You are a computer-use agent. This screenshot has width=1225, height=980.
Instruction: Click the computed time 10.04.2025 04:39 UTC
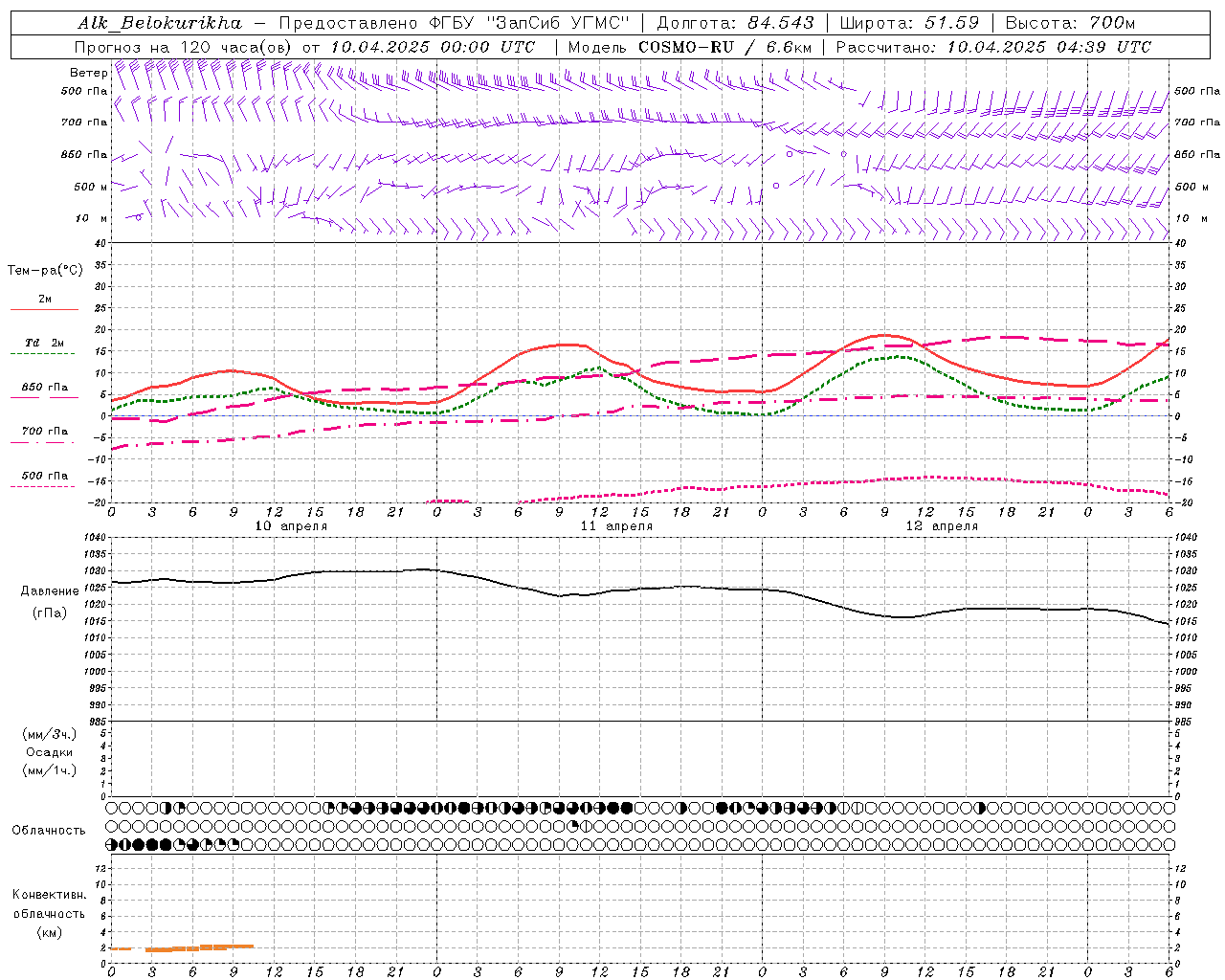[x=1049, y=47]
